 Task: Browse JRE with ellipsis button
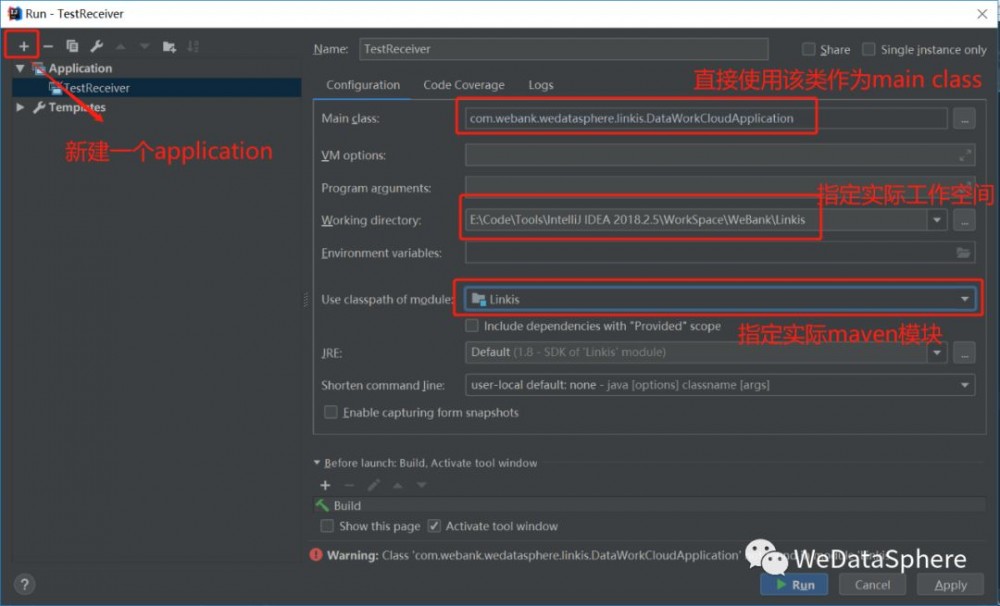(964, 352)
